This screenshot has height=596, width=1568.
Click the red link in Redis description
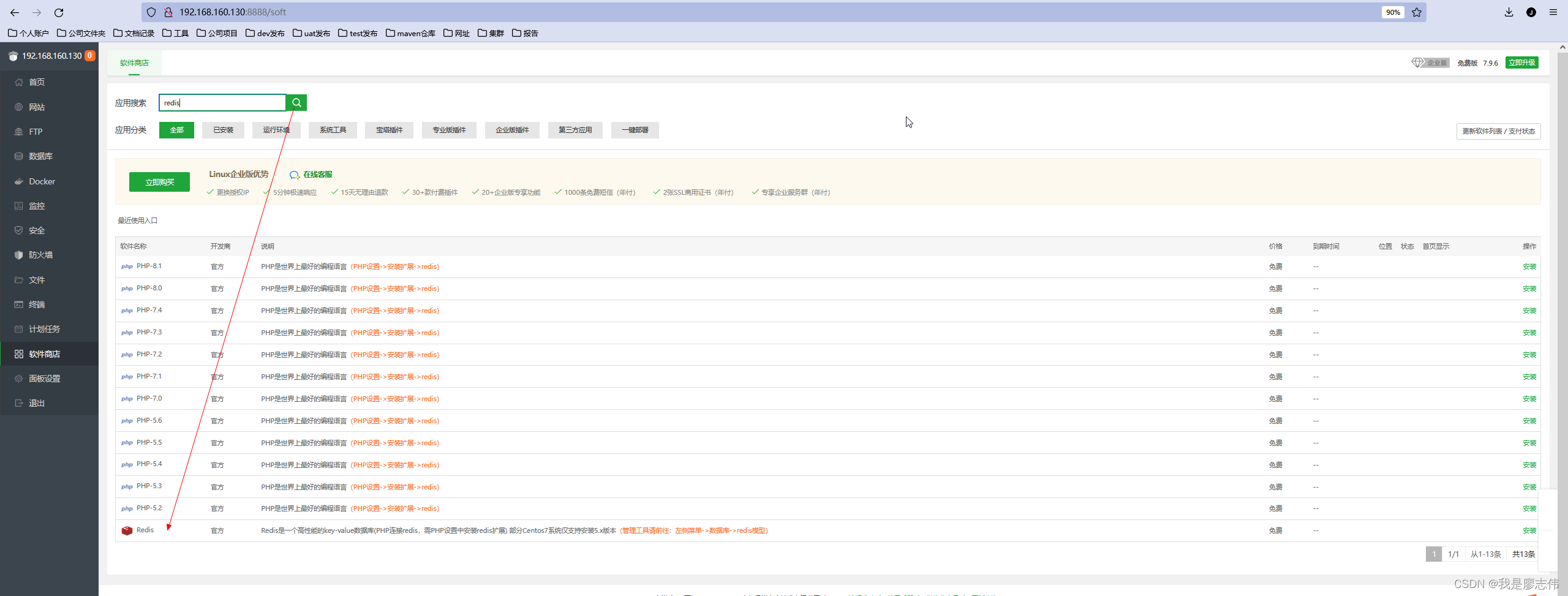click(694, 530)
